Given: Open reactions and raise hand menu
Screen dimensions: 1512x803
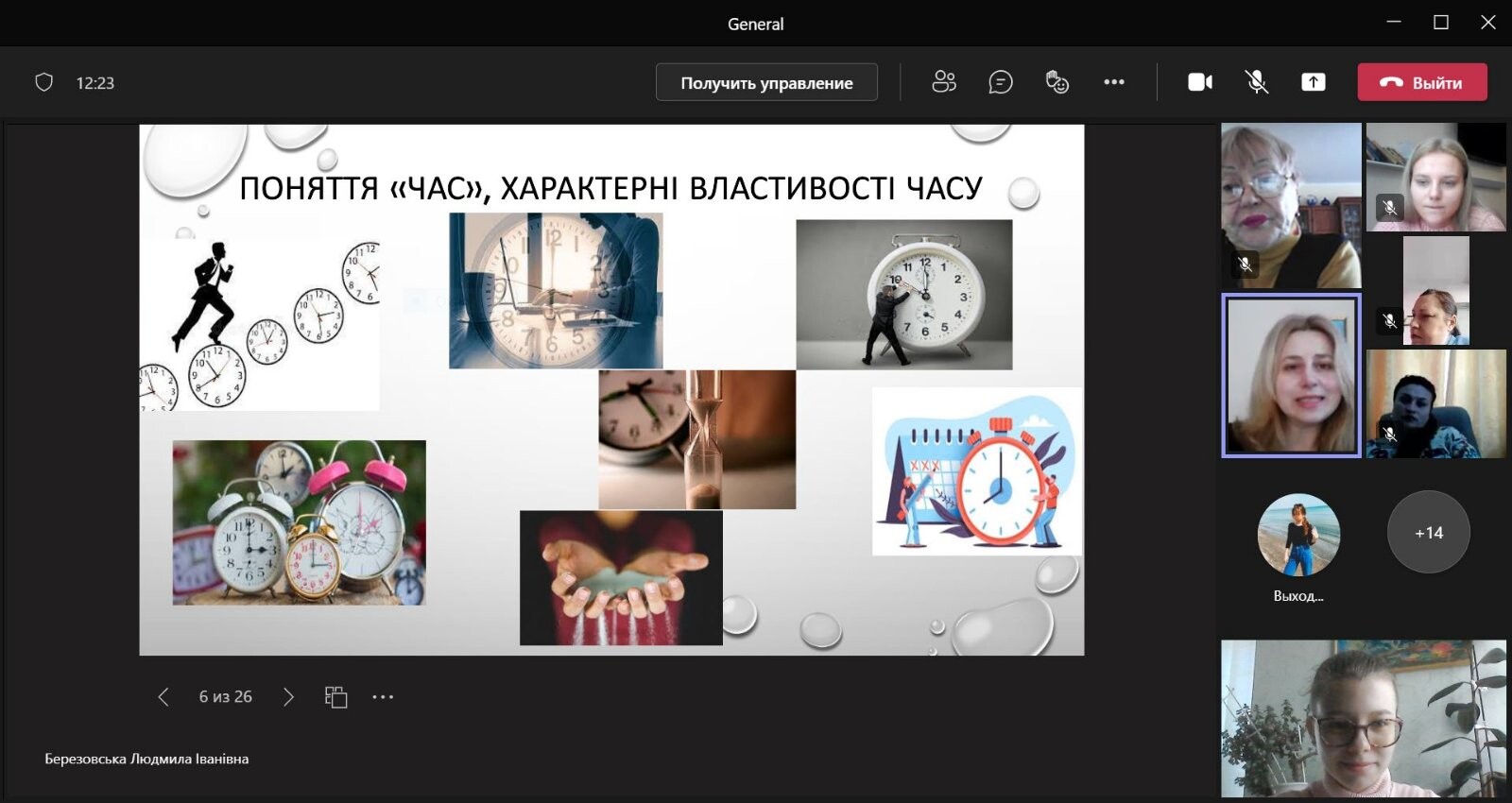Looking at the screenshot, I should tap(1057, 82).
